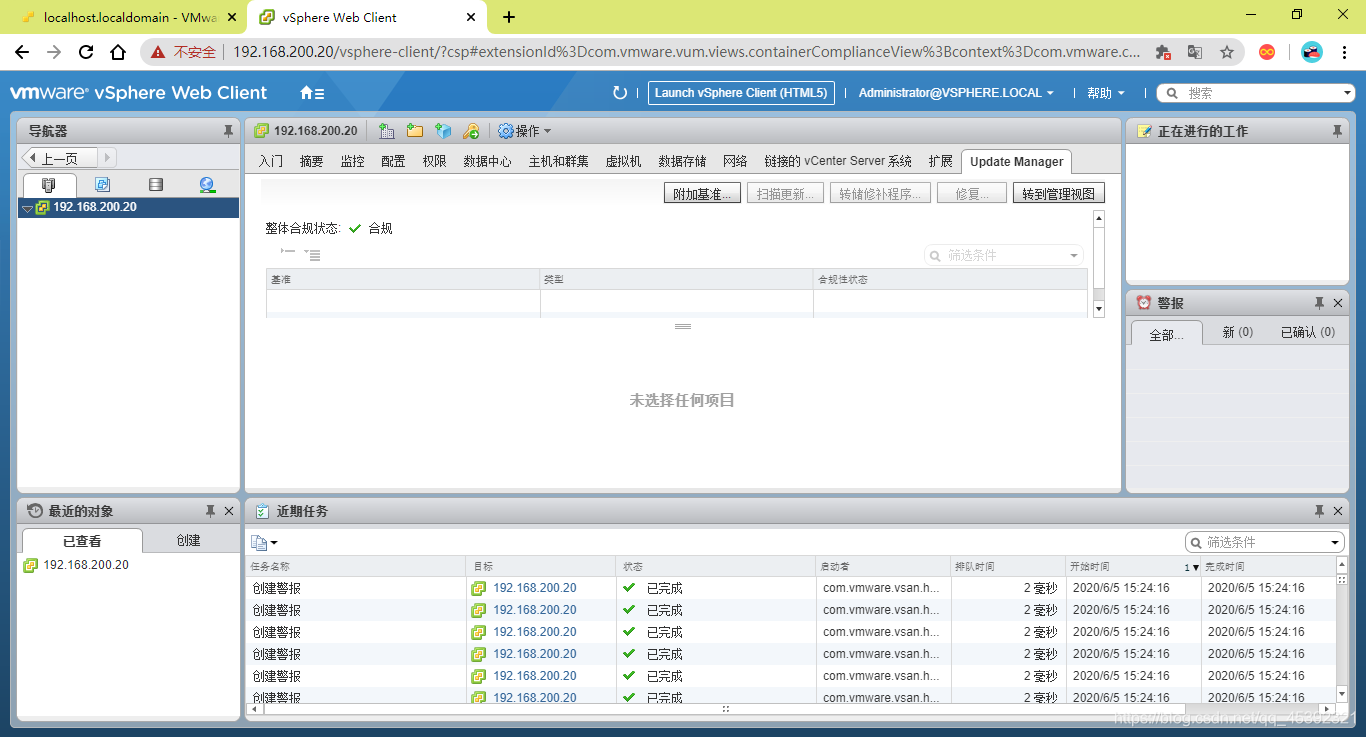Select the Storage navigator icon
1366x737 pixels.
(155, 185)
